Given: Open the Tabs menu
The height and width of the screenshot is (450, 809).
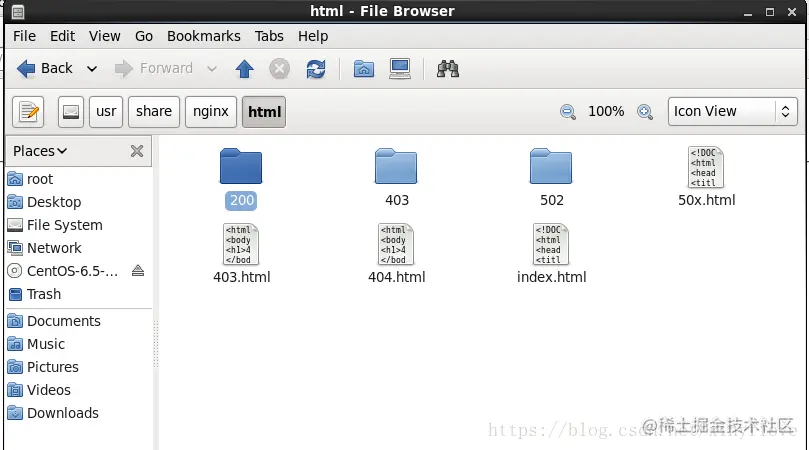Looking at the screenshot, I should (269, 36).
